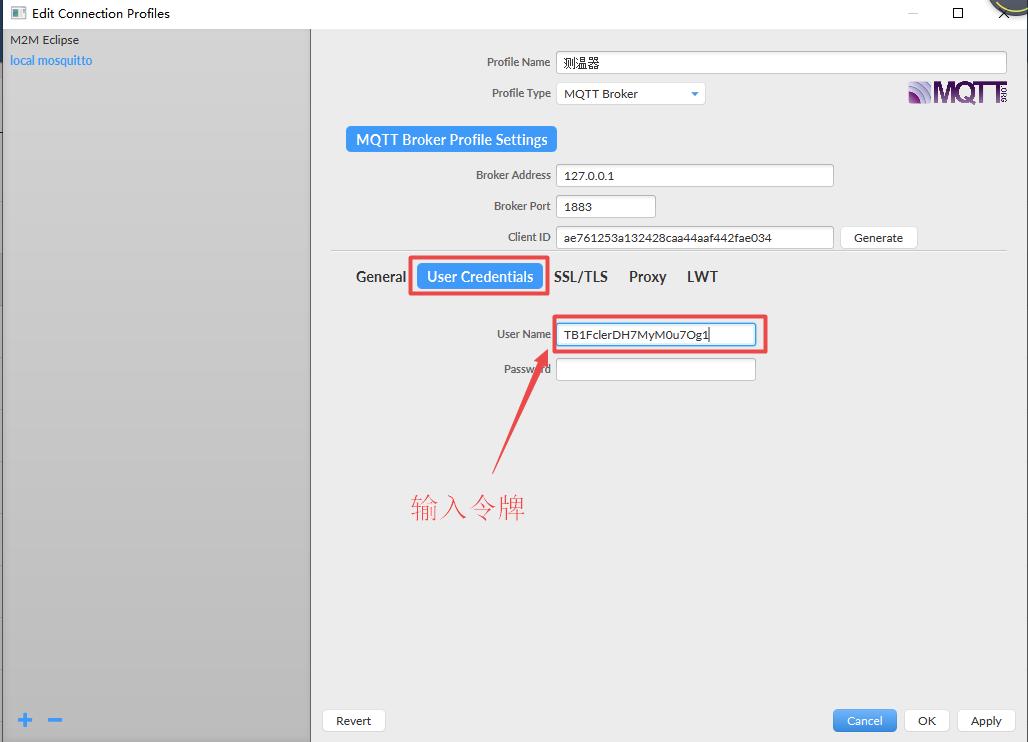1028x742 pixels.
Task: Click Revert to discard changes
Action: point(353,720)
